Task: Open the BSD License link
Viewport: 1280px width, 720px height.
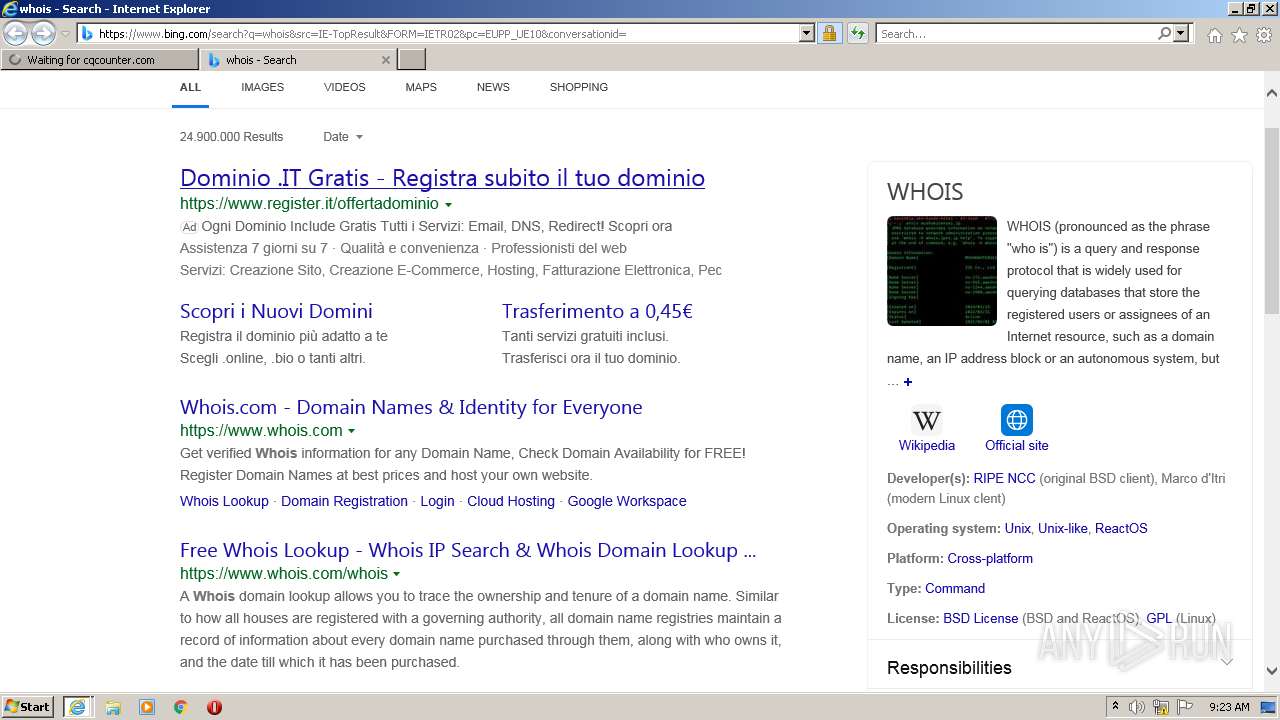Action: (980, 619)
